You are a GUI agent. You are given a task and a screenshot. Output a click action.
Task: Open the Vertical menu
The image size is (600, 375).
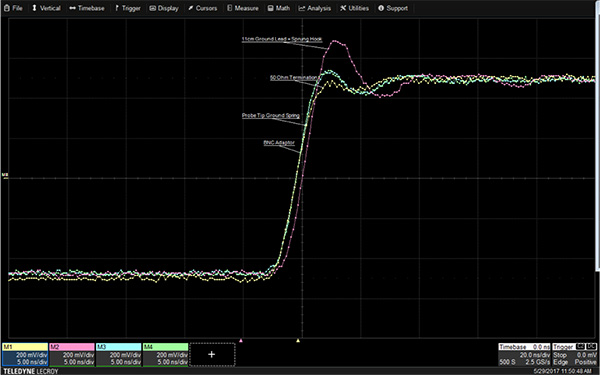pyautogui.click(x=46, y=8)
